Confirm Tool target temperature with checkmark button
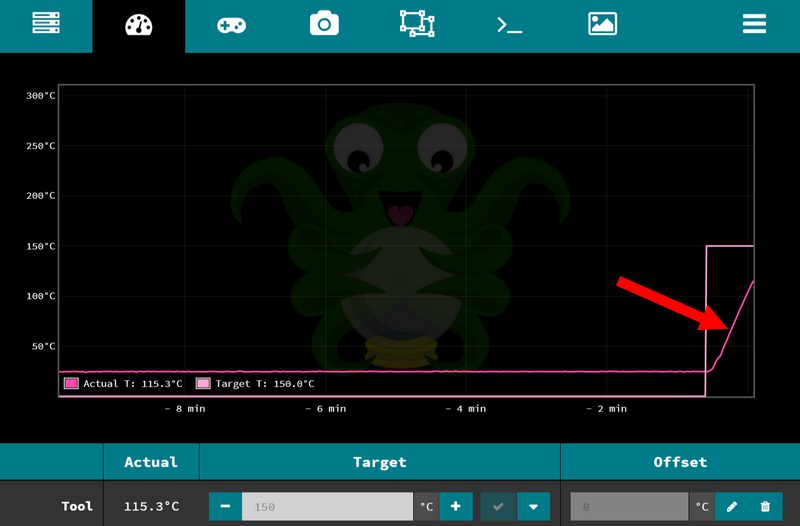The width and height of the screenshot is (800, 526). [498, 506]
